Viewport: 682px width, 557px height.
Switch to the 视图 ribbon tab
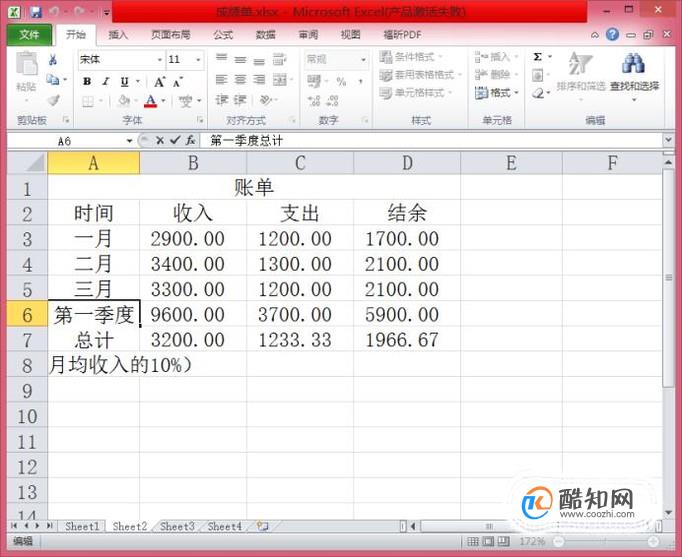point(350,35)
